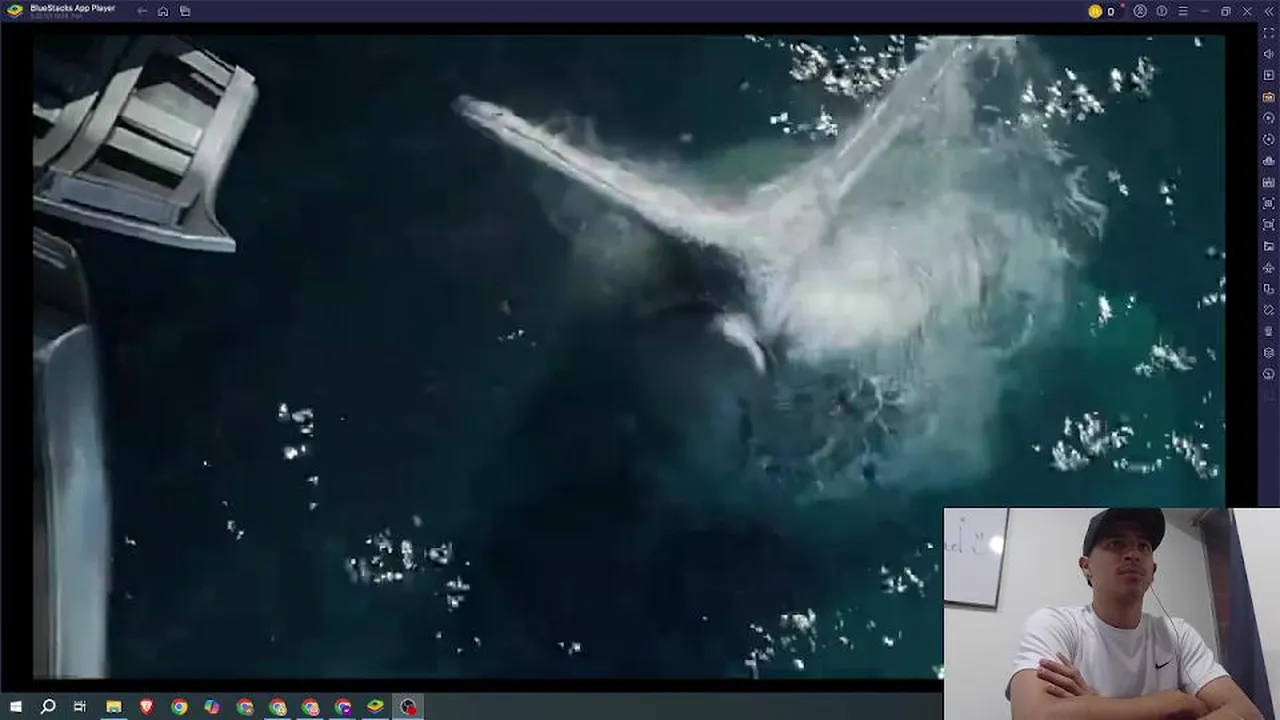The width and height of the screenshot is (1280, 720).
Task: Go back using BlueStacks back arrow
Action: (x=142, y=11)
